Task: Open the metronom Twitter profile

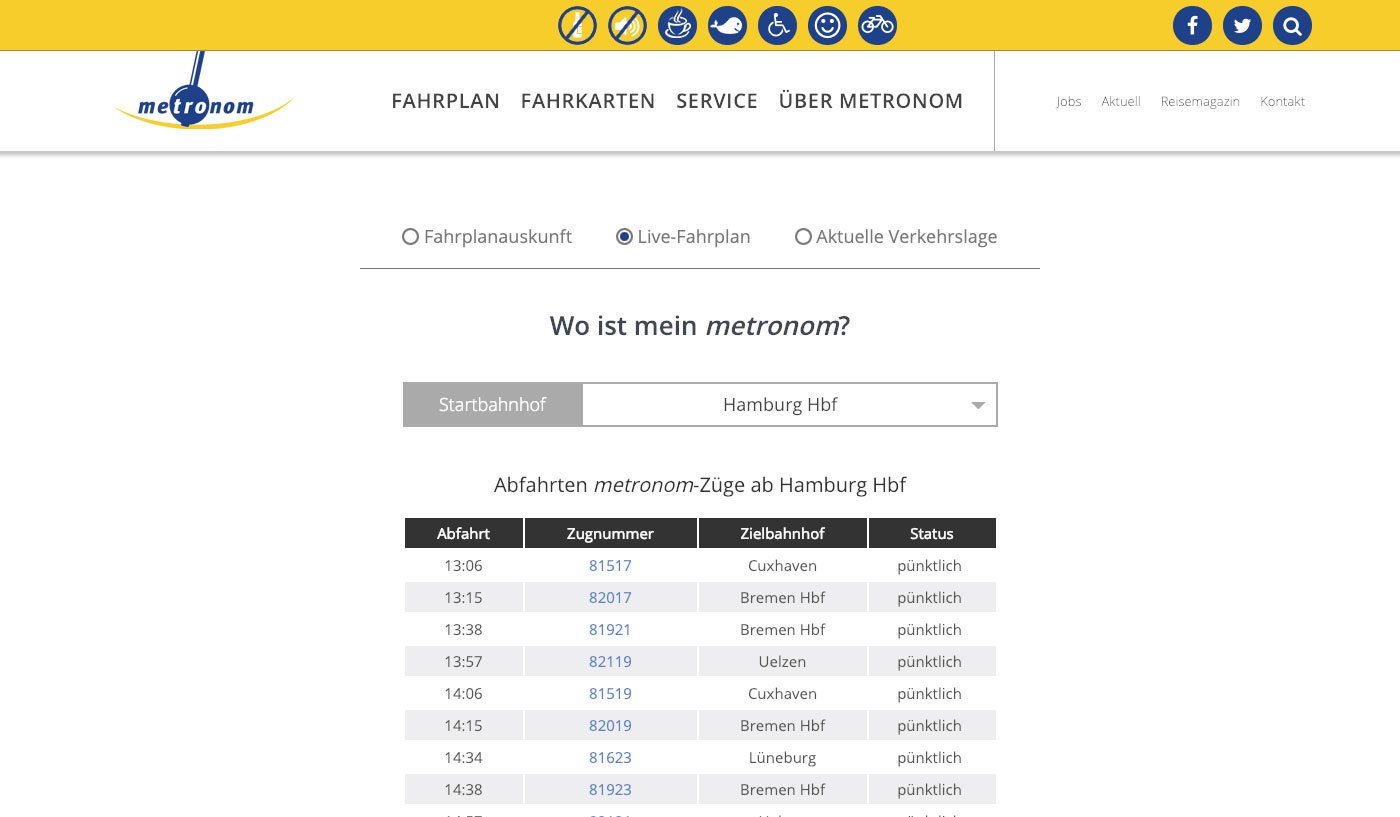Action: tap(1242, 26)
